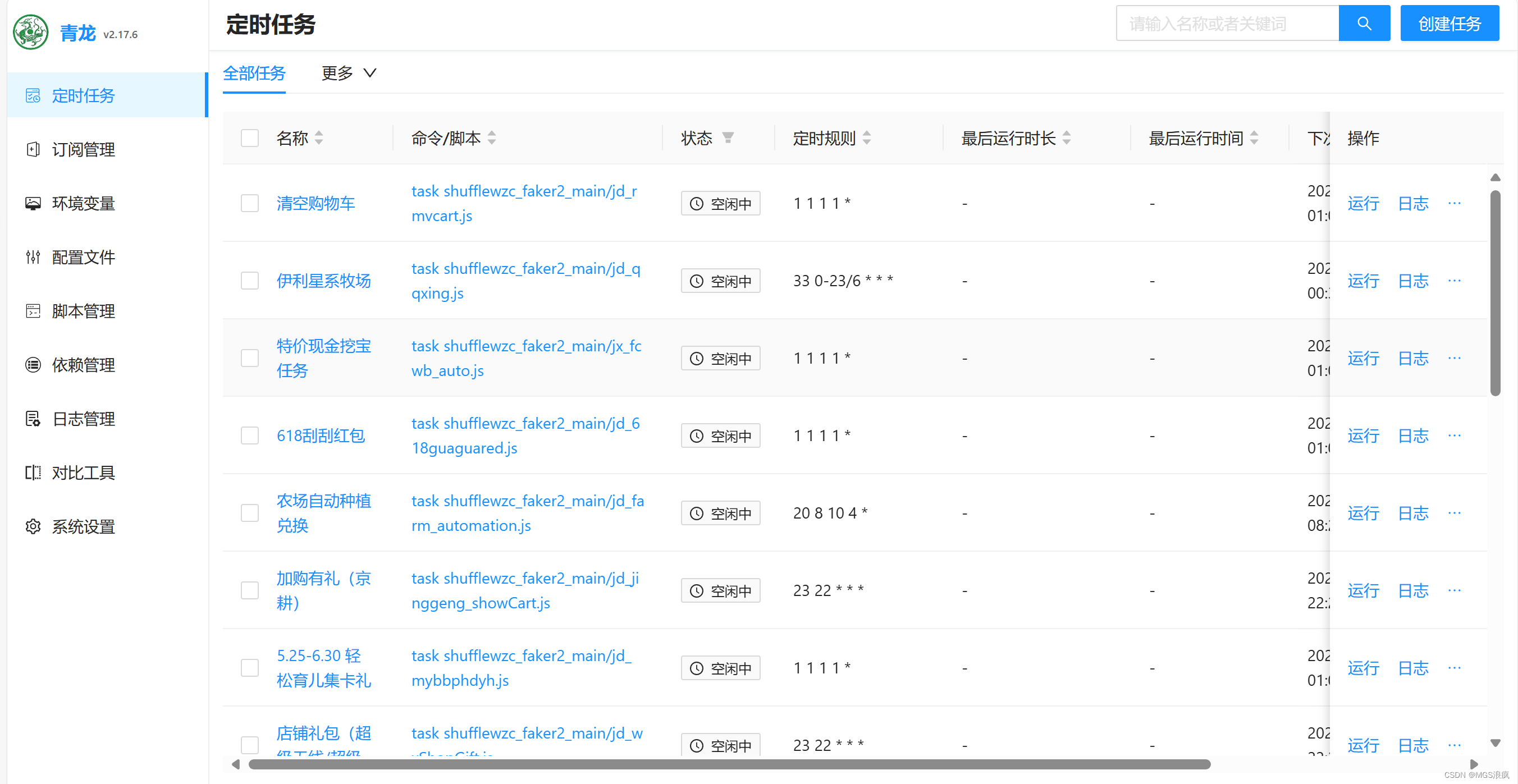Tick the select-all header checkbox

[250, 138]
